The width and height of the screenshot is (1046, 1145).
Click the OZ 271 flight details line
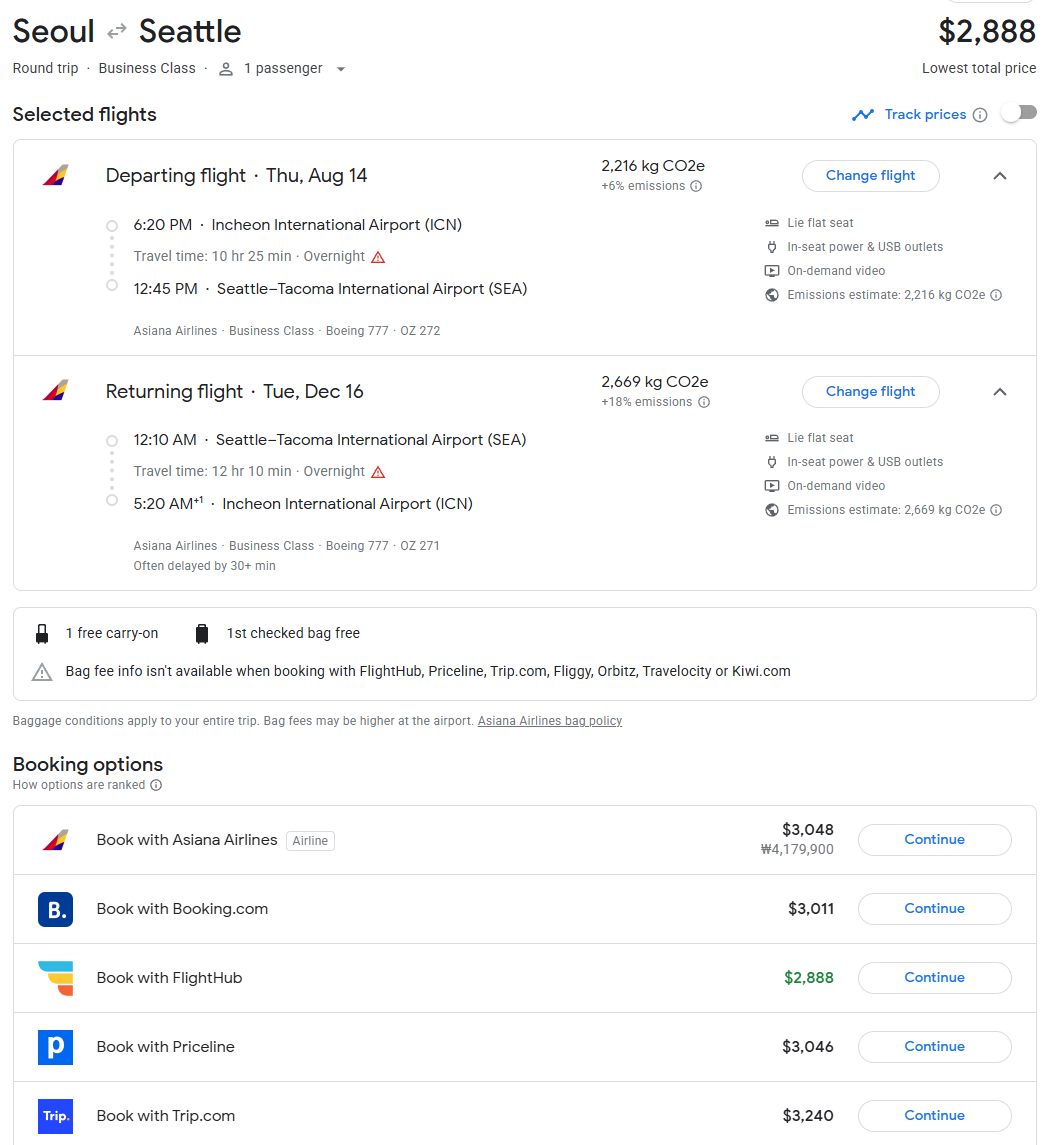coord(286,545)
